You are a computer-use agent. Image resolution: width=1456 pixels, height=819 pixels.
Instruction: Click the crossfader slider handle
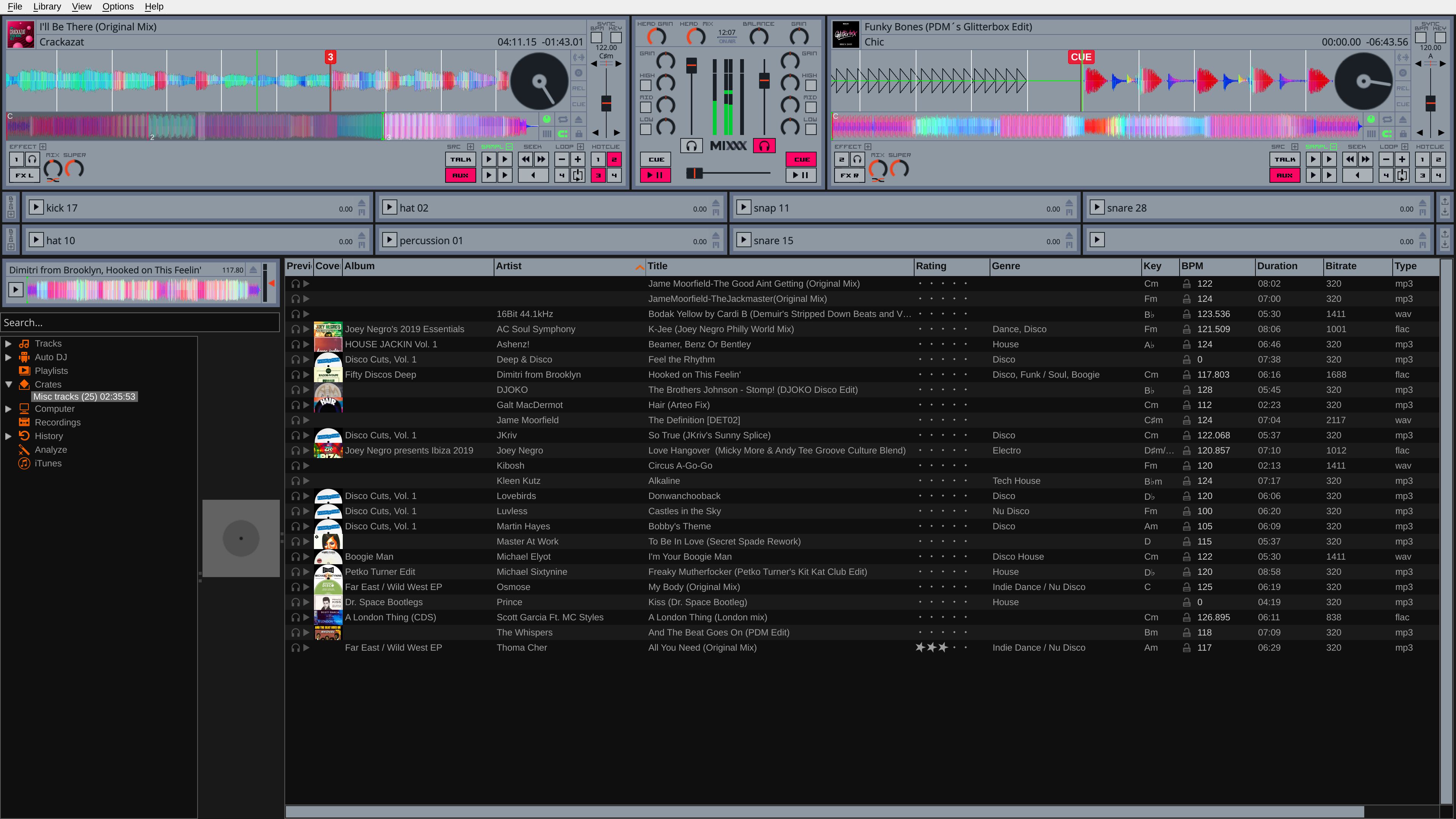[x=694, y=174]
